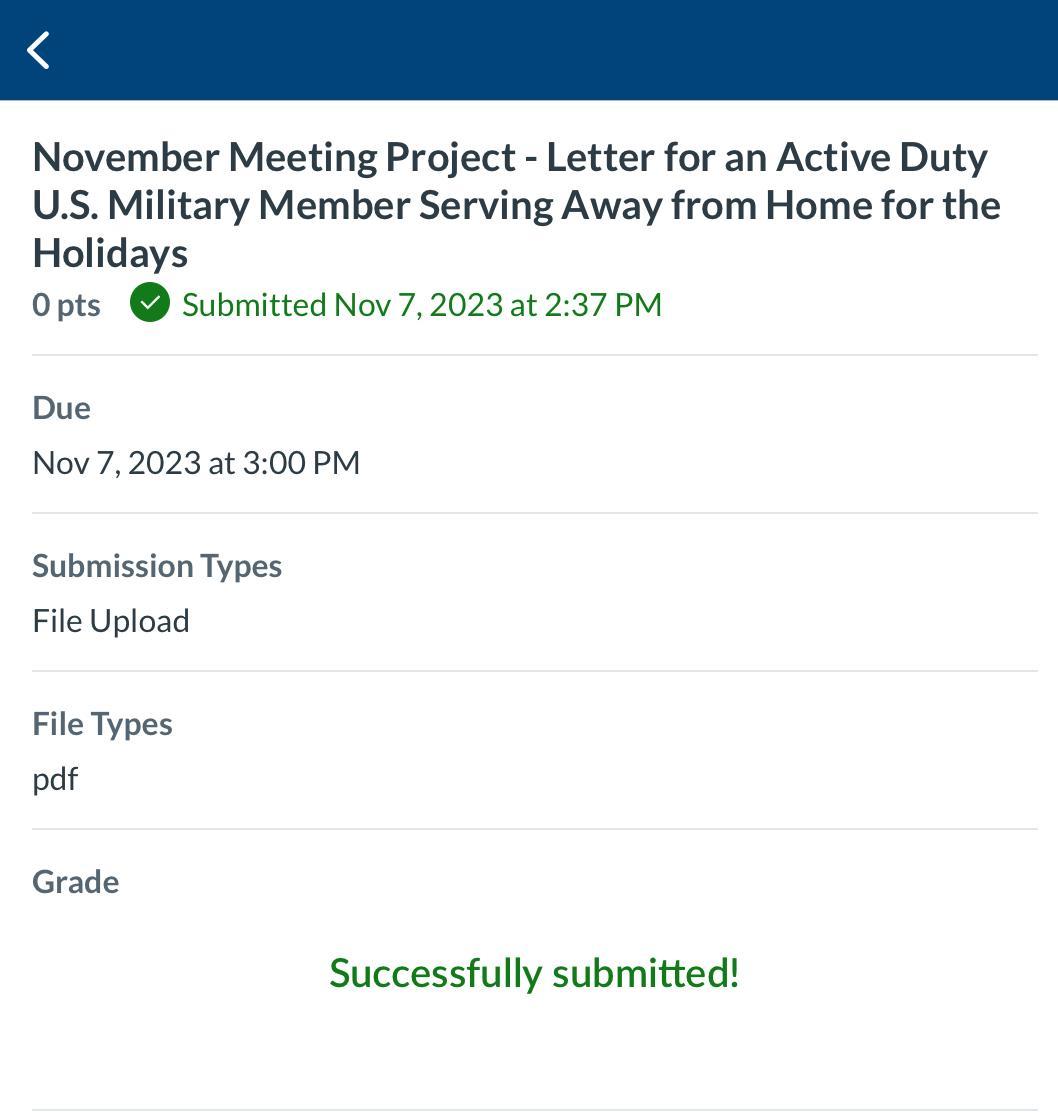Screen dimensions: 1058x1112
Task: Click the blank space beneath "Successfully submitted!"
Action: (x=534, y=1050)
